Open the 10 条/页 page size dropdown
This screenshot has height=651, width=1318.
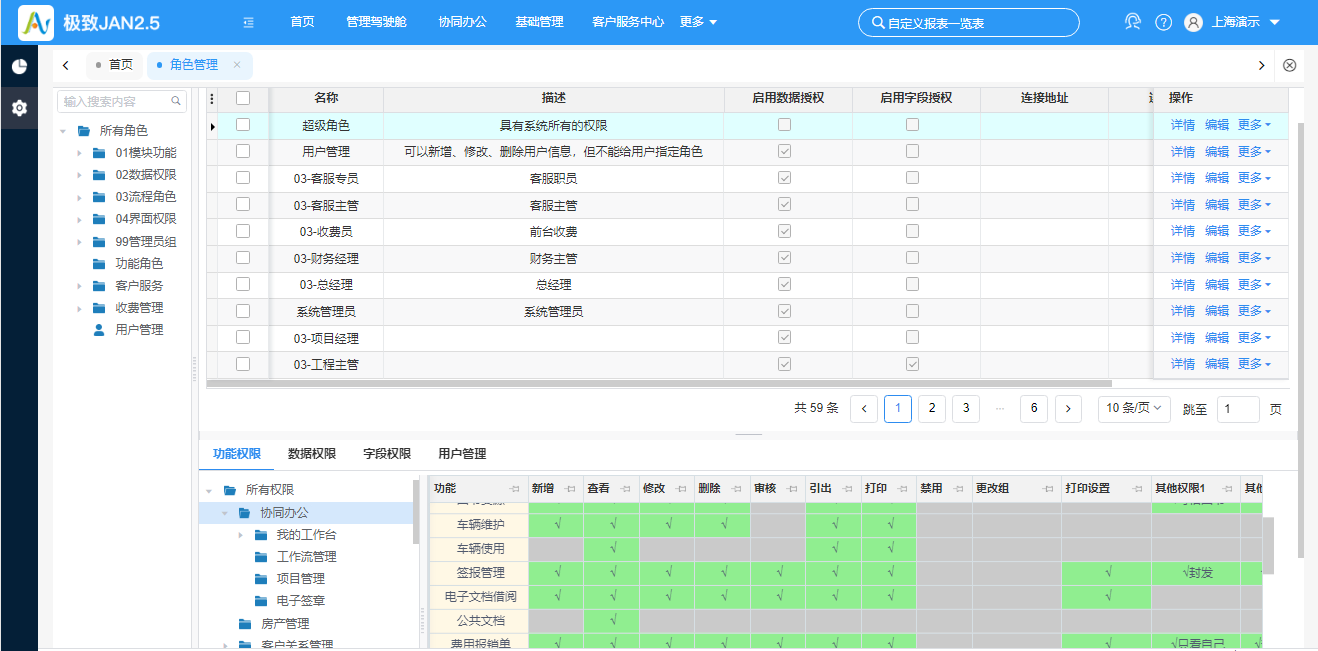[1134, 408]
